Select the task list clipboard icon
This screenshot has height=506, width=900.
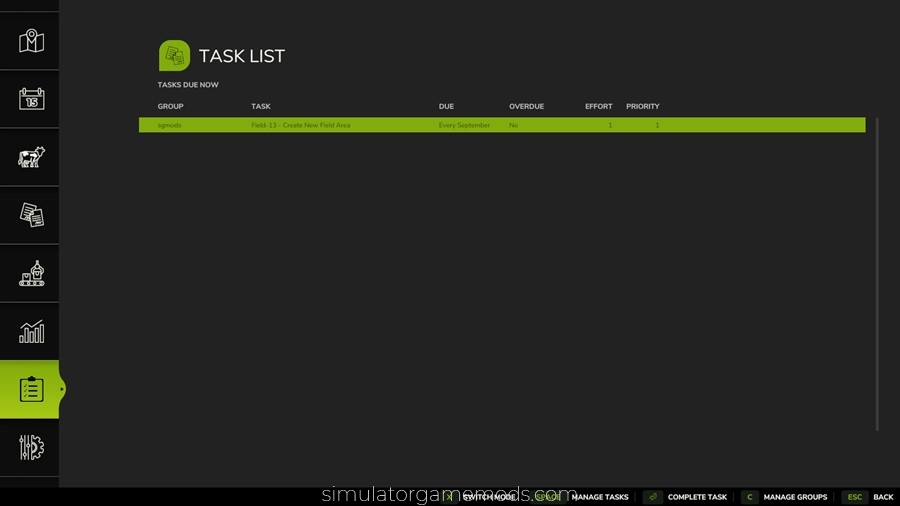click(x=31, y=389)
